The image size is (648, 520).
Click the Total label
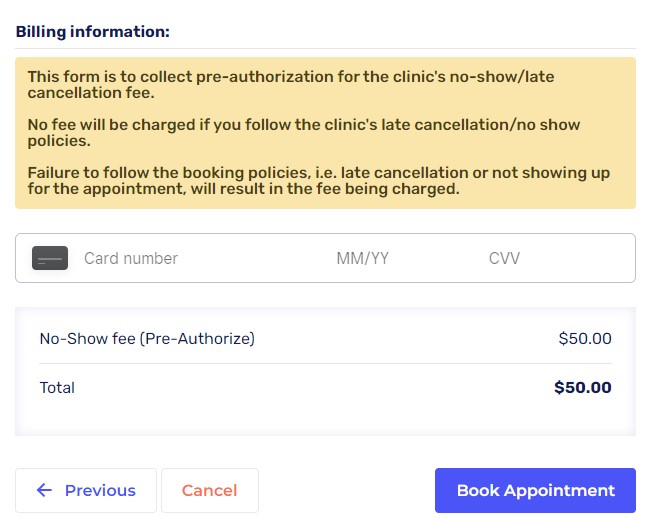57,388
